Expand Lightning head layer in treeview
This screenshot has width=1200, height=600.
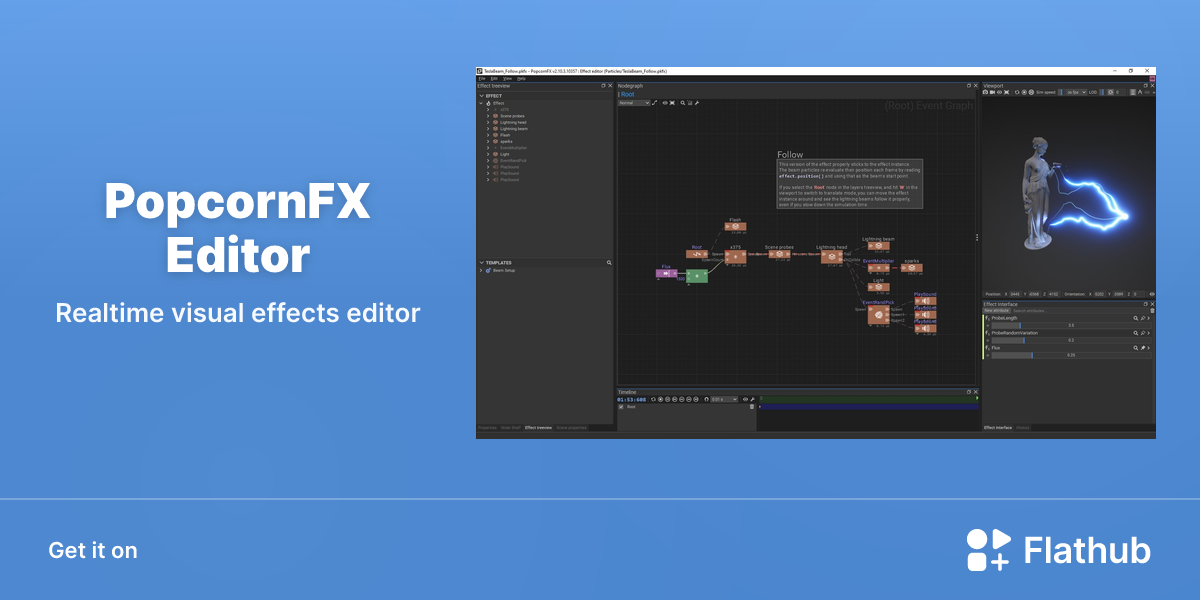tap(488, 122)
